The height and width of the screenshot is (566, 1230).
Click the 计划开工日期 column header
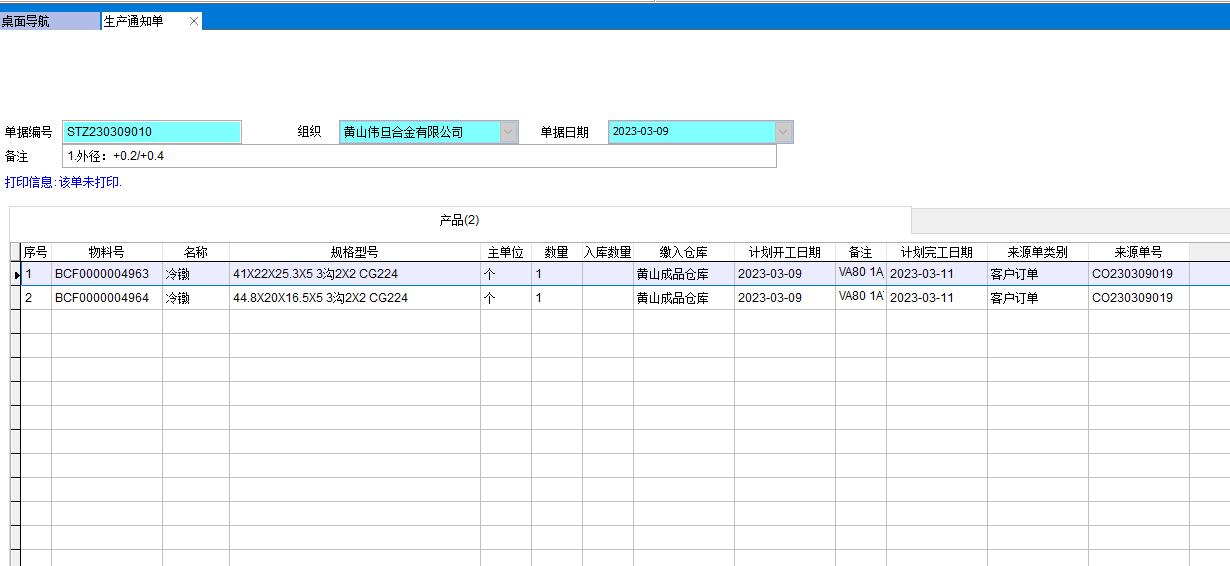(x=784, y=252)
